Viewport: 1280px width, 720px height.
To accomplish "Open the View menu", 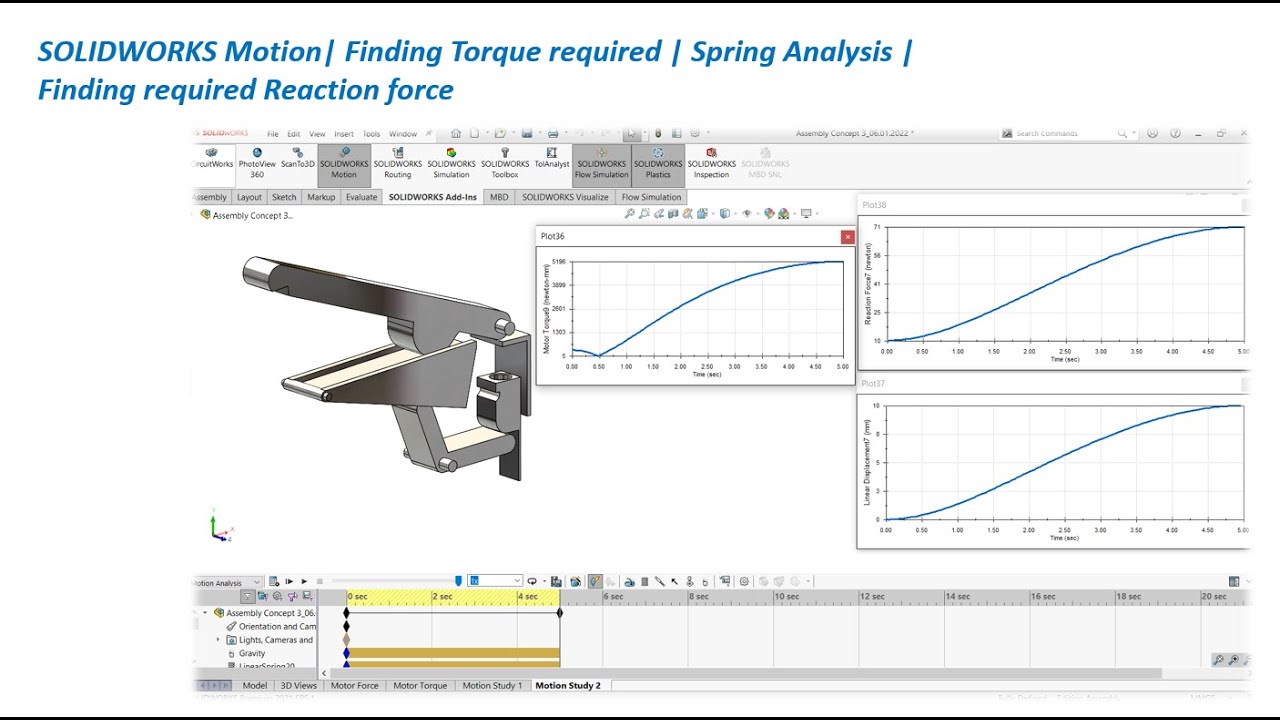I will 317,134.
